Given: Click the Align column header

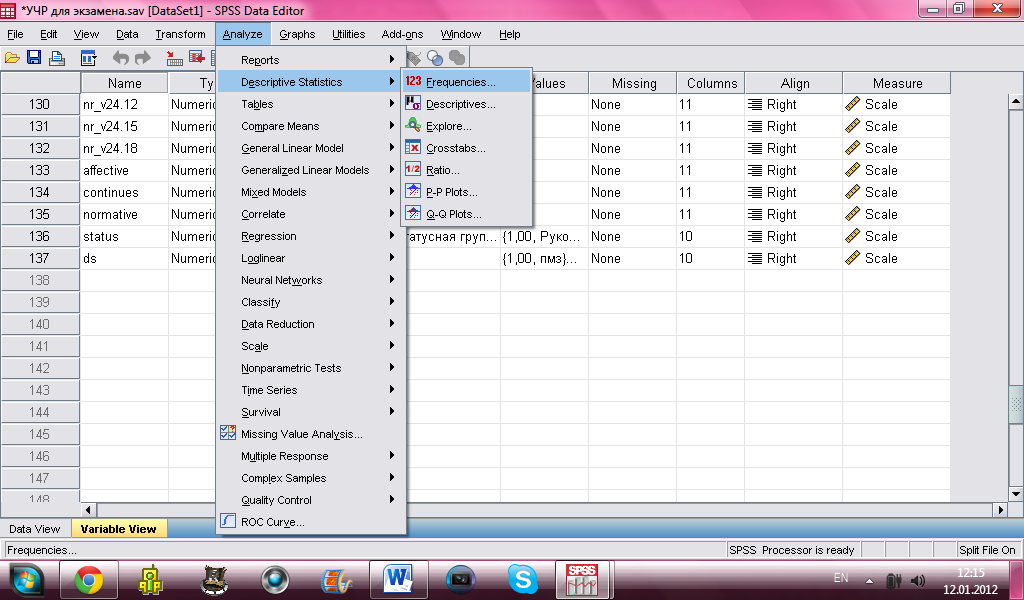Looking at the screenshot, I should click(x=794, y=83).
